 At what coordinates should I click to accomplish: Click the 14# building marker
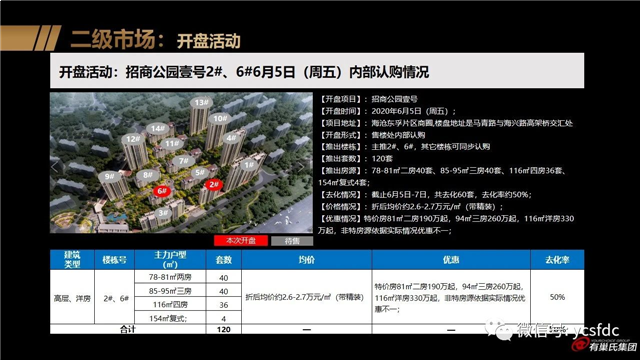click(157, 129)
